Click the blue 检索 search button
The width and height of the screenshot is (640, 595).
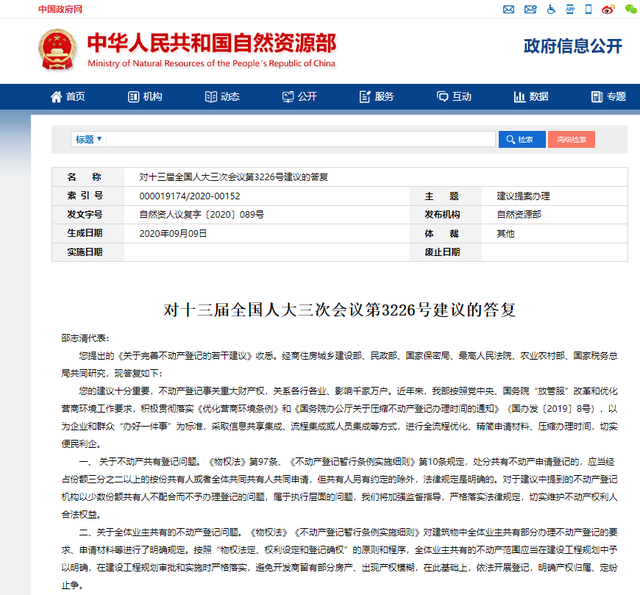click(522, 140)
